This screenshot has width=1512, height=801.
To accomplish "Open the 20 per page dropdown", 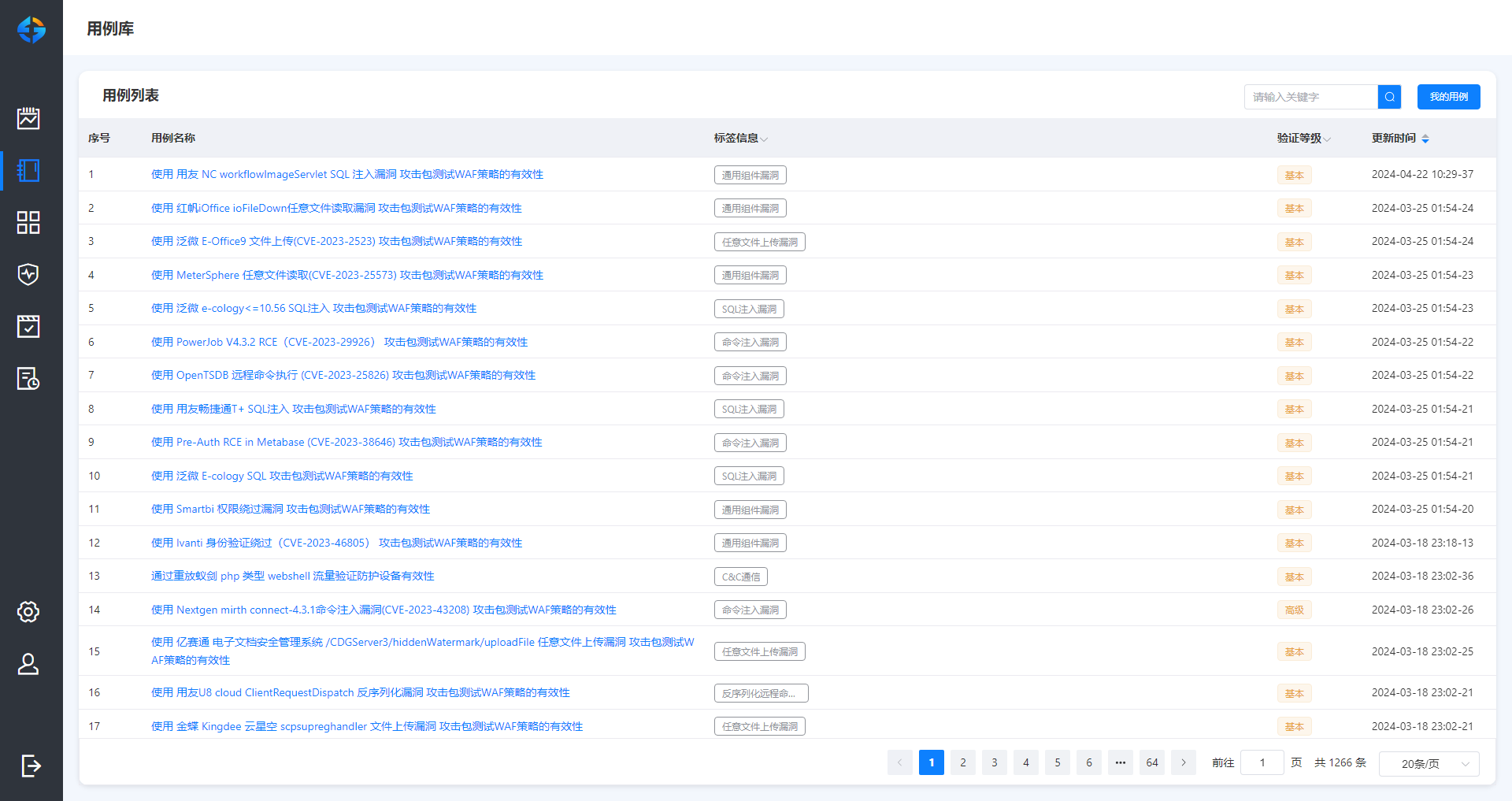I will coord(1429,763).
